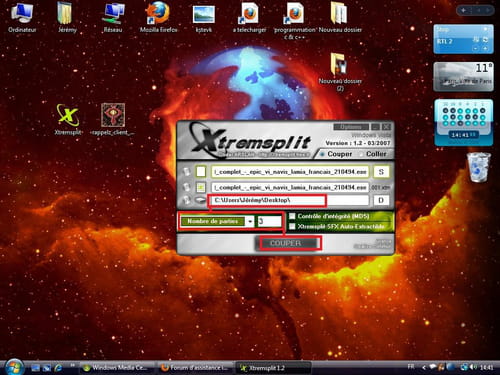Select the Couper radio mode
This screenshot has height=375, width=500.
point(322,154)
